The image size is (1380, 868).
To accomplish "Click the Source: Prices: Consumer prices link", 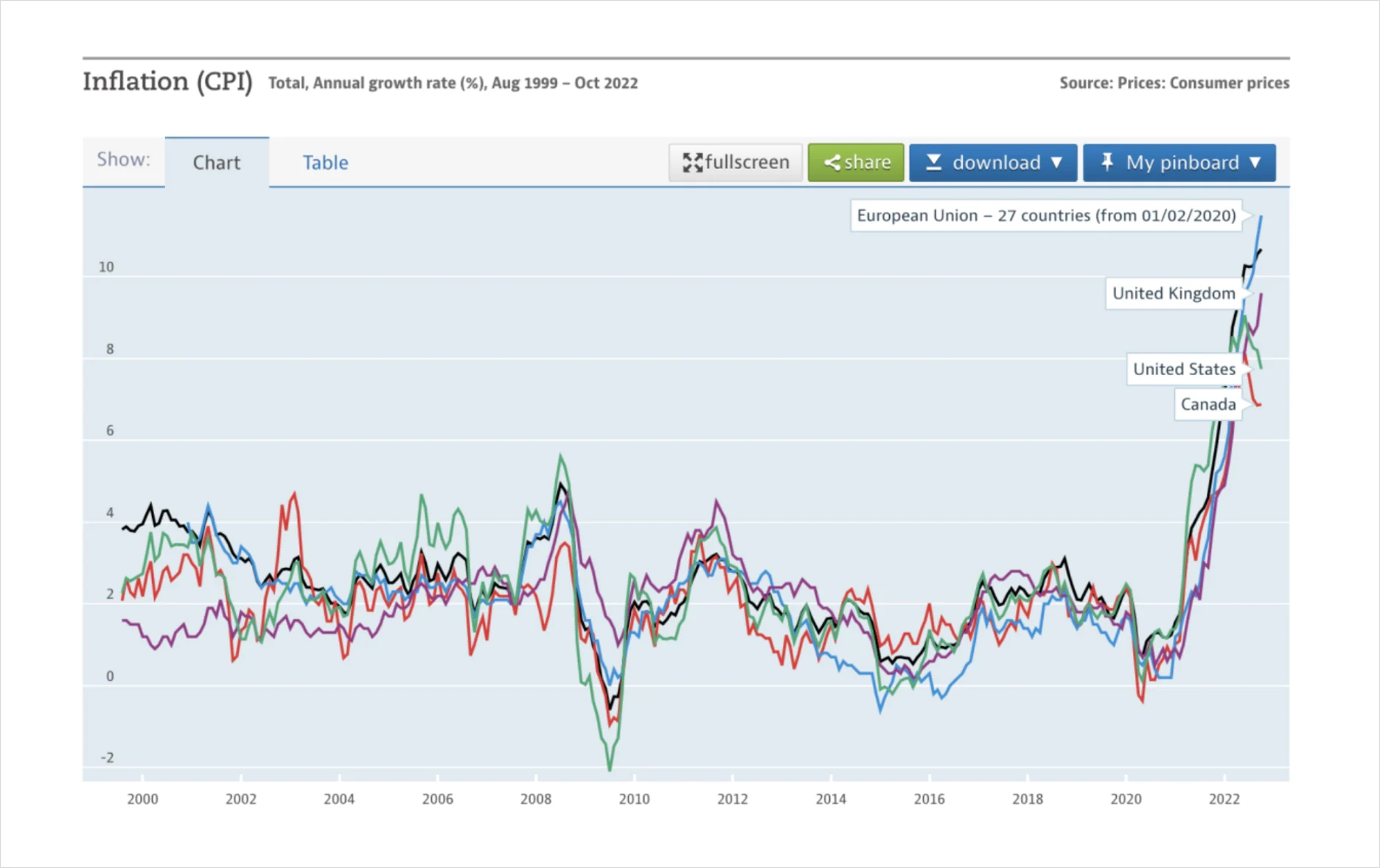I will tap(1174, 83).
